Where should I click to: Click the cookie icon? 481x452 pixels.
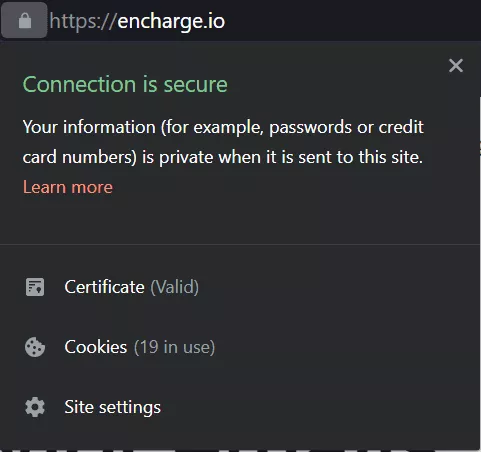pos(35,347)
